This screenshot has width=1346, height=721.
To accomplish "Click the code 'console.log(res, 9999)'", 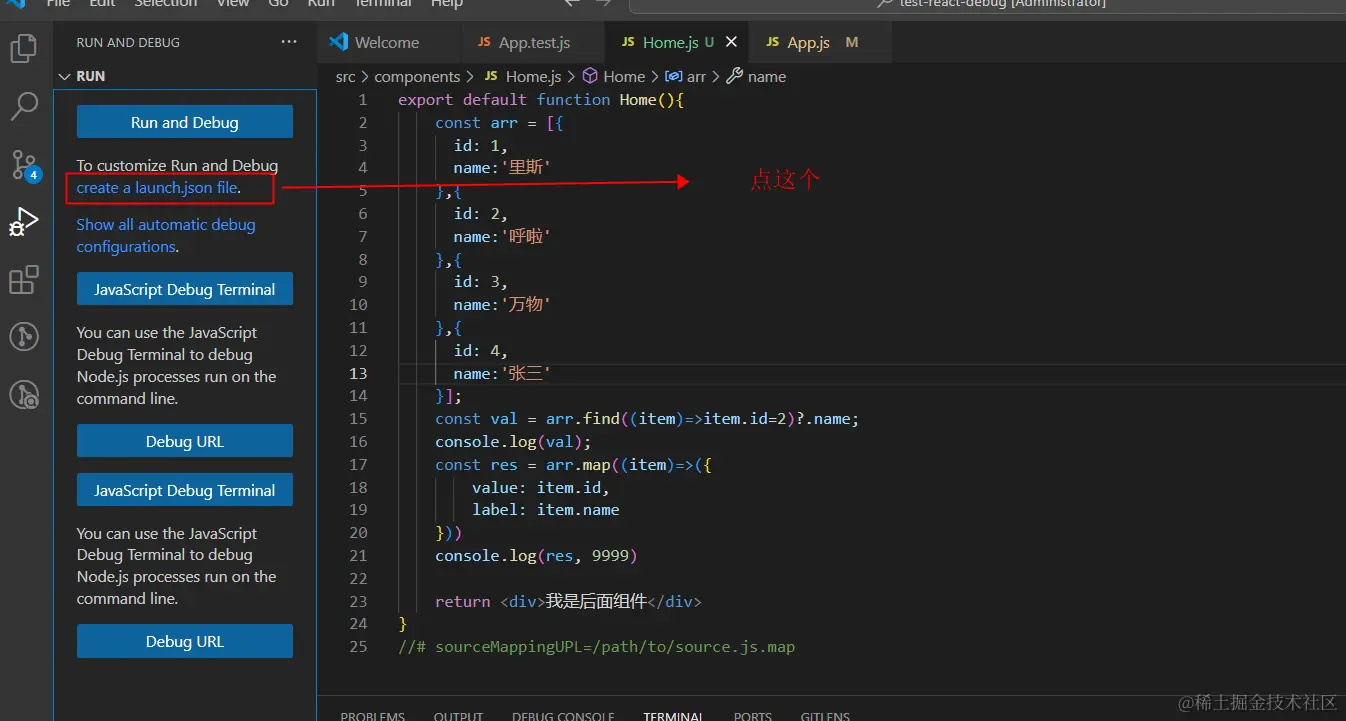I will point(536,556).
